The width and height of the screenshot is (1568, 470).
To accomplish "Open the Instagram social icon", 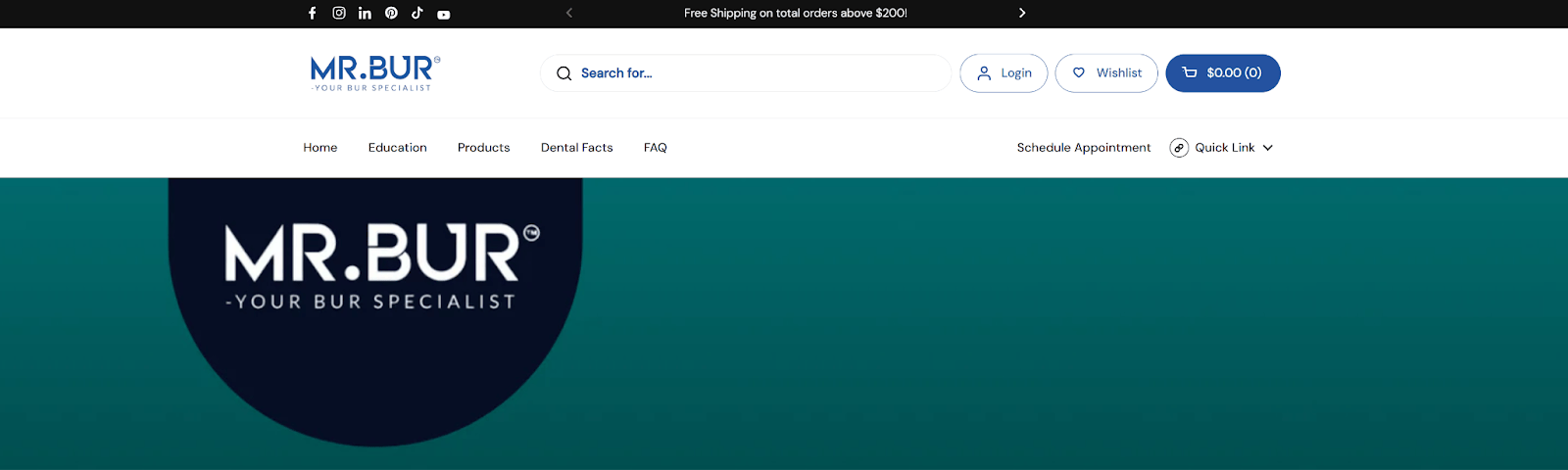I will (x=339, y=14).
